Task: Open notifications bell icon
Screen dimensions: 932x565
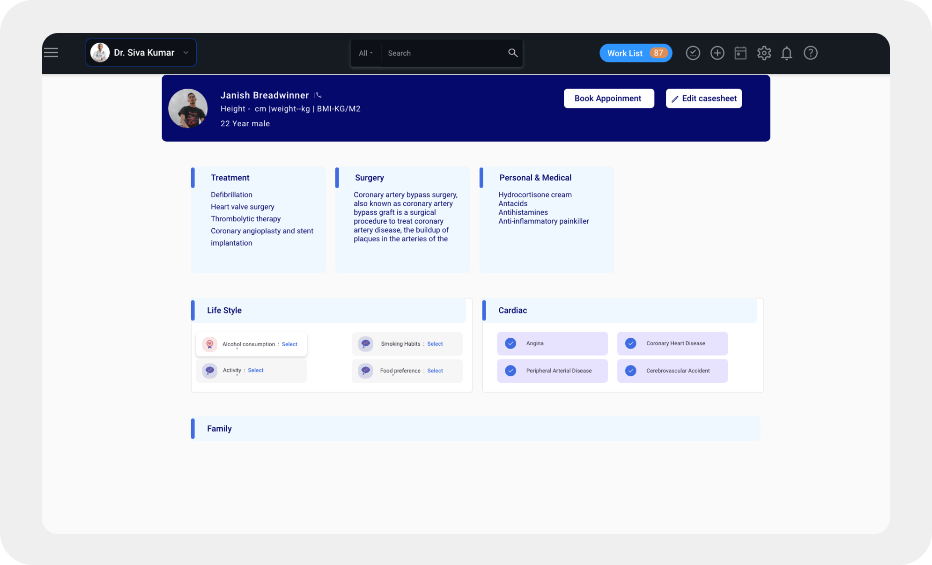Action: 787,53
